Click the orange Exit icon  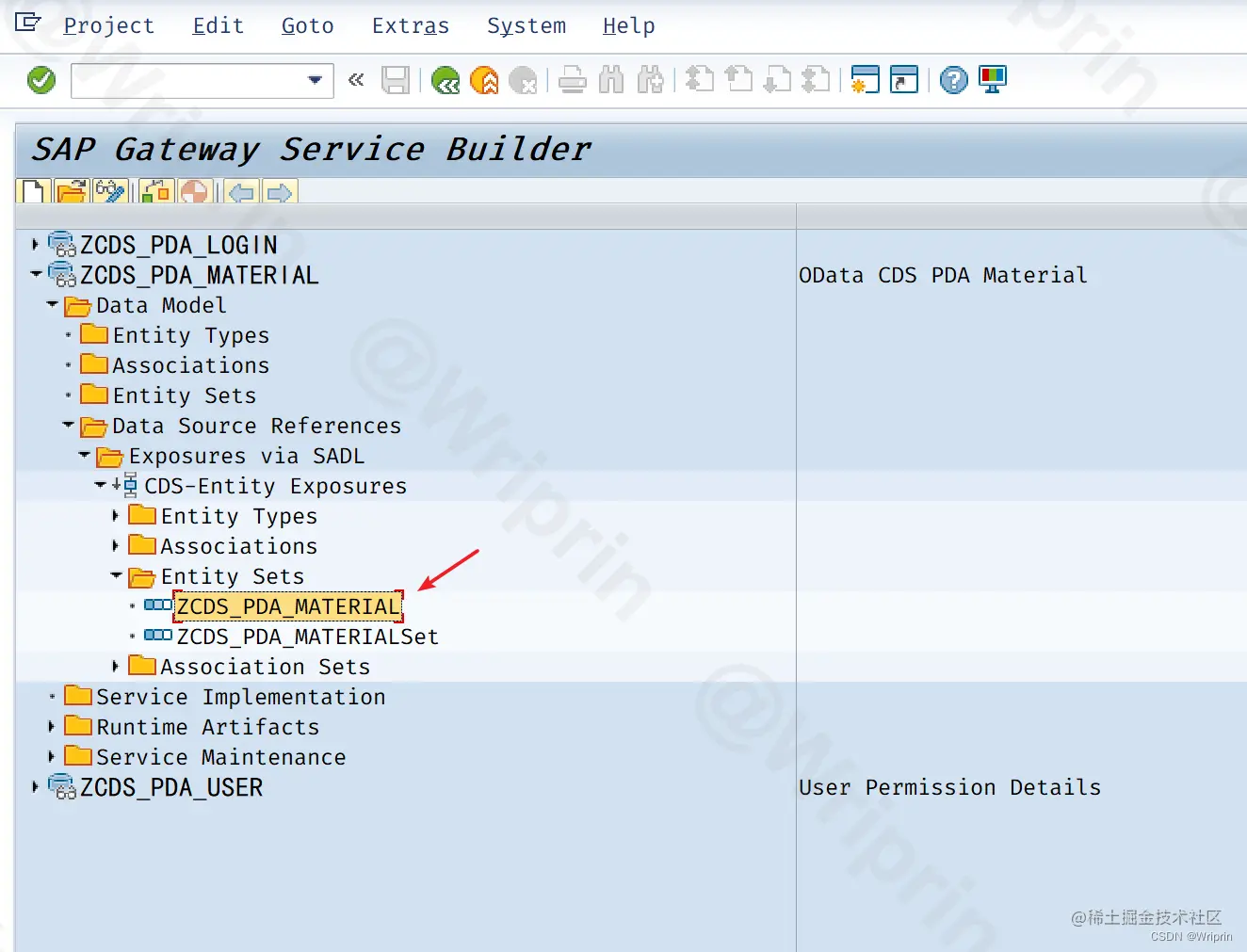[x=484, y=80]
